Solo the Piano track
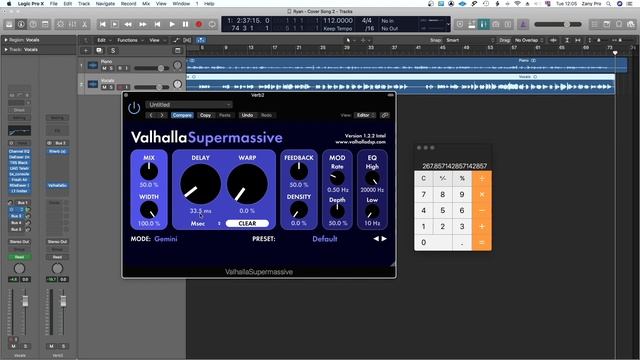 [111, 68]
